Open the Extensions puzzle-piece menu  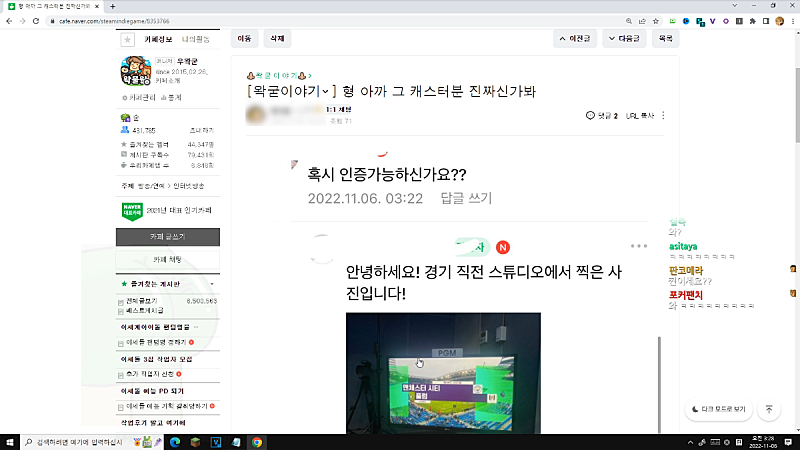click(753, 21)
